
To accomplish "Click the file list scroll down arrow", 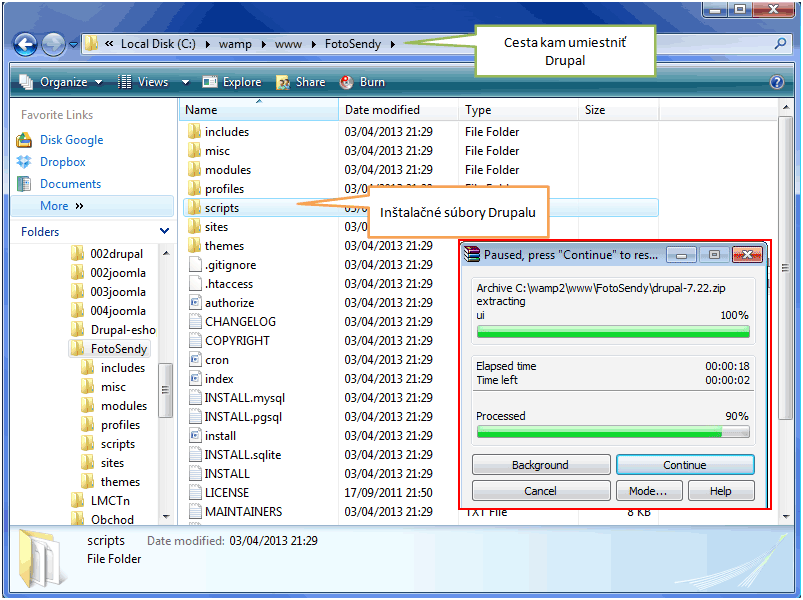I will pos(786,517).
